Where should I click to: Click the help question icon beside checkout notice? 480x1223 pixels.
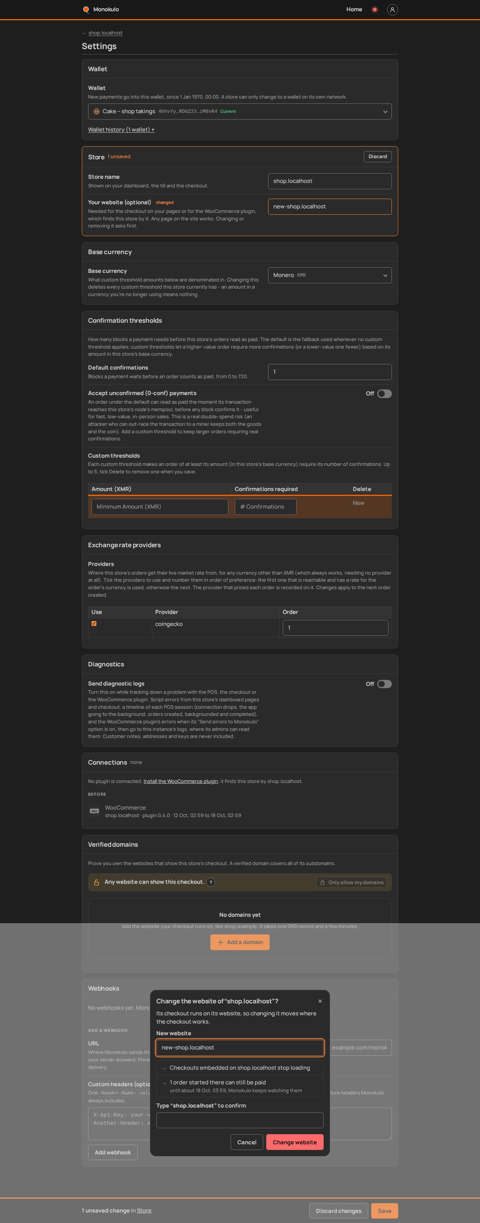[211, 882]
